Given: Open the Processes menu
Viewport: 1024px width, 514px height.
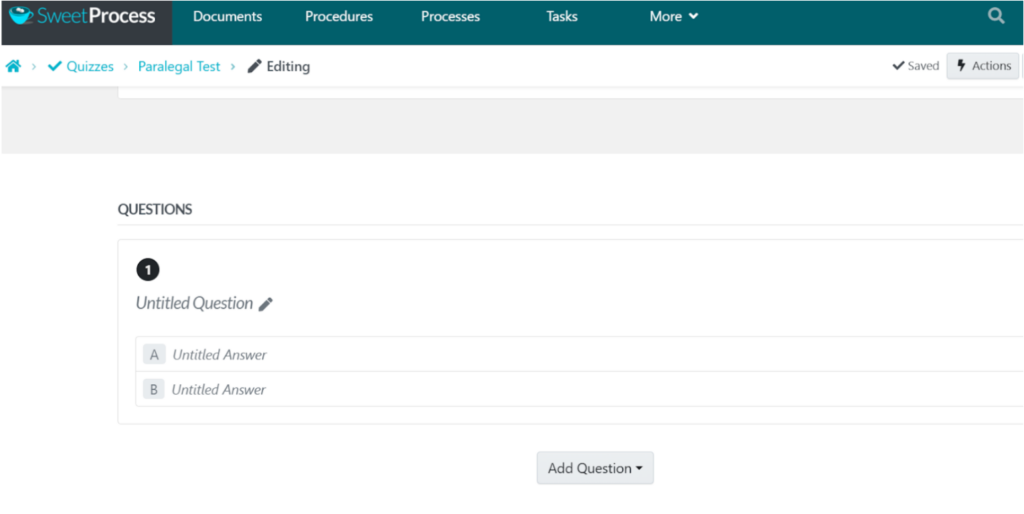Looking at the screenshot, I should coord(451,16).
